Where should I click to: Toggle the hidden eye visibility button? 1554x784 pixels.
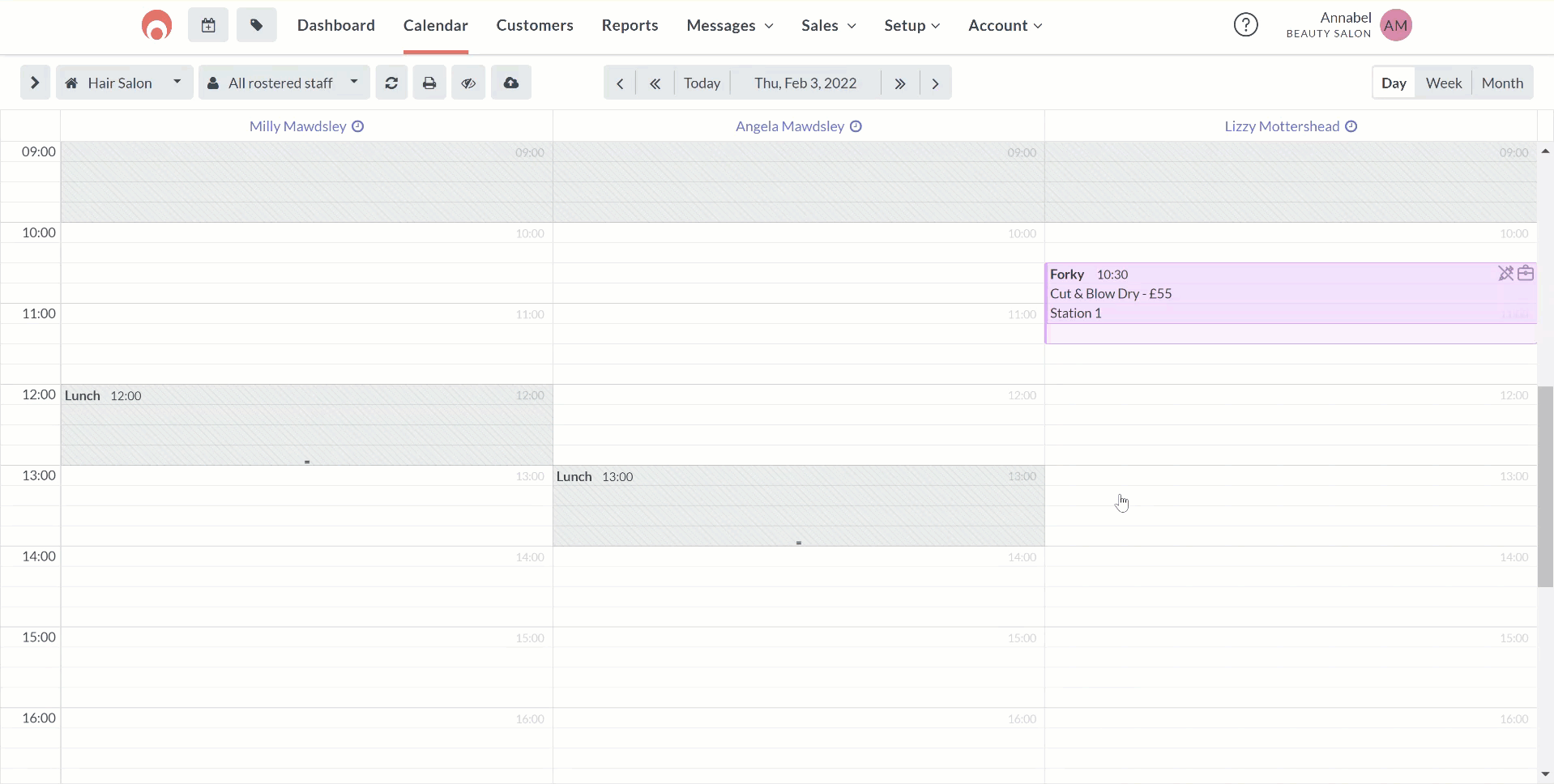click(x=468, y=83)
